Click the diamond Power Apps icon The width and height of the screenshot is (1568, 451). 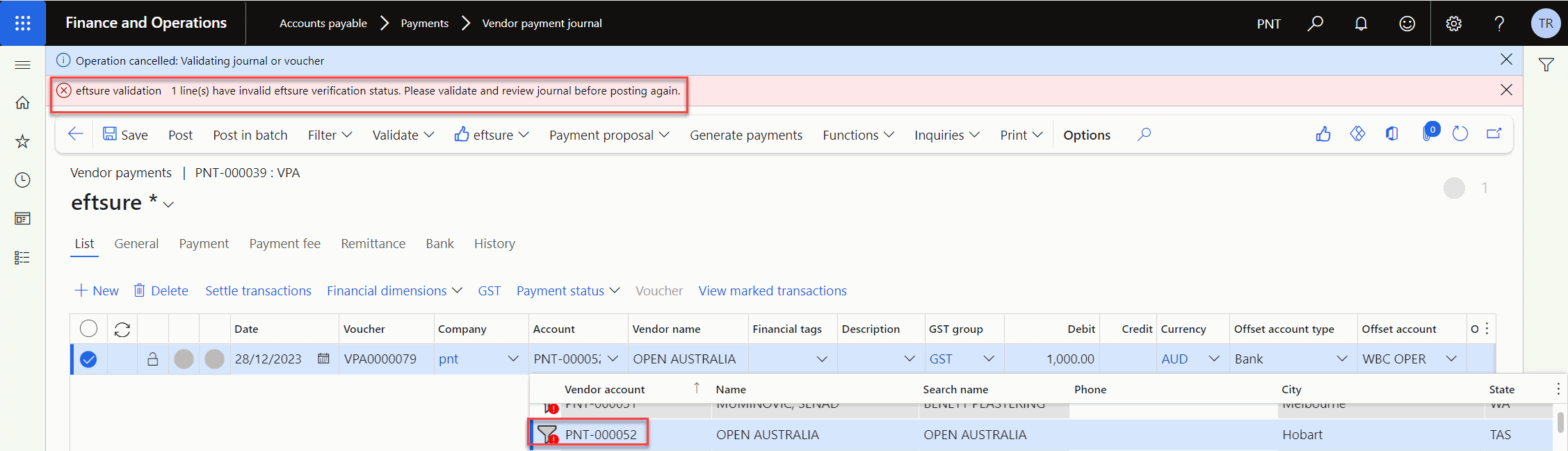coord(1357,134)
